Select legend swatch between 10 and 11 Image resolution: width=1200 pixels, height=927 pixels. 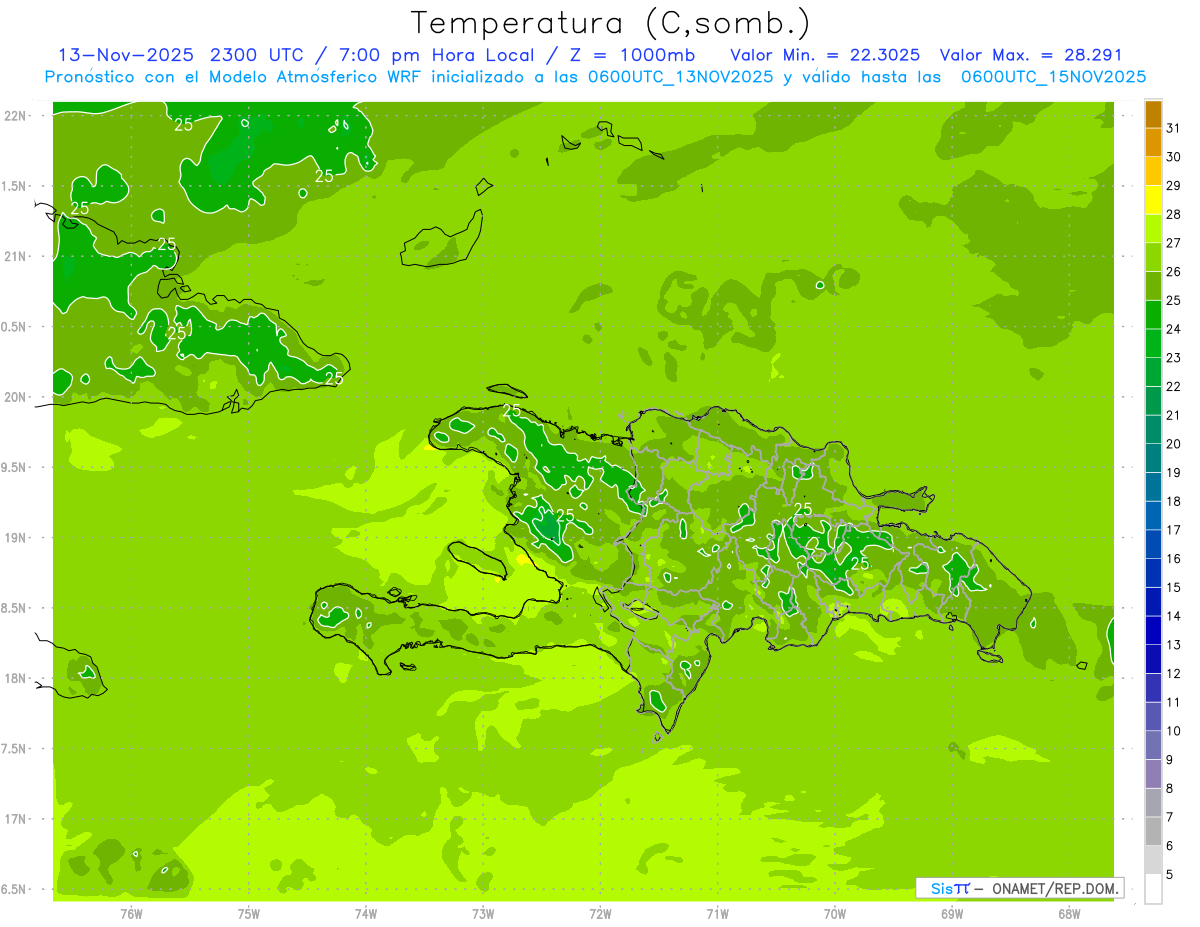click(x=1153, y=717)
